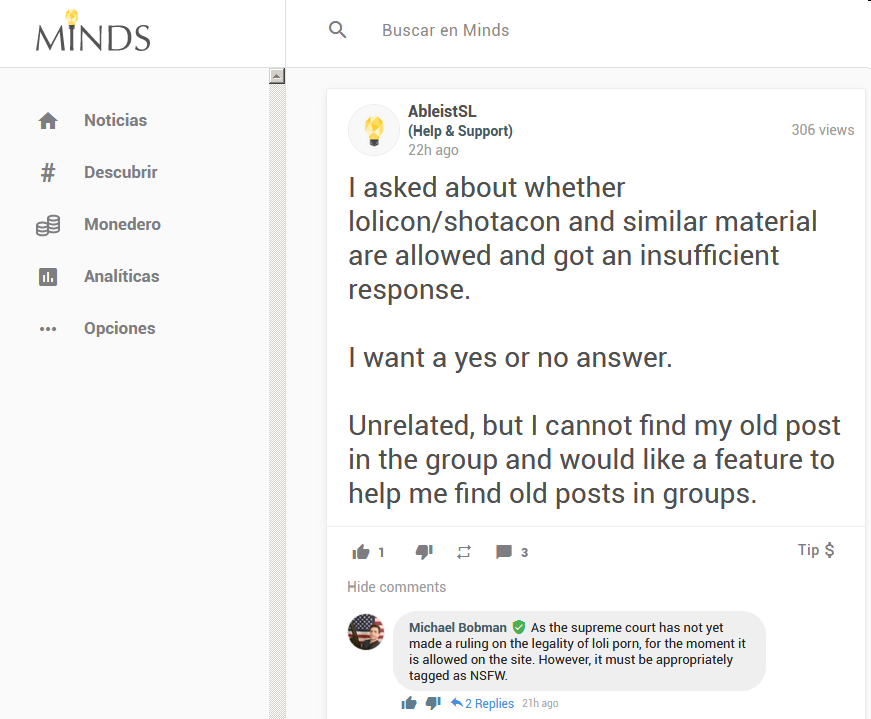Screen dimensions: 871x719
Task: Open Analíticas chart icon
Action: tap(48, 277)
